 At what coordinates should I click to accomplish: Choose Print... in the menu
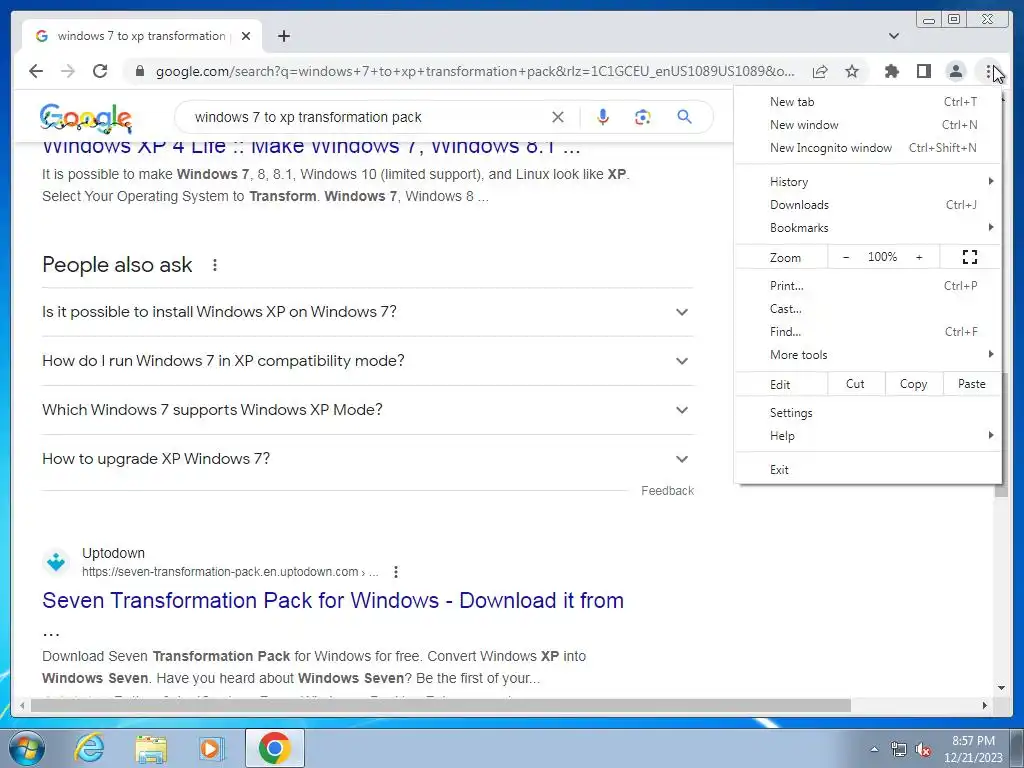[867, 285]
